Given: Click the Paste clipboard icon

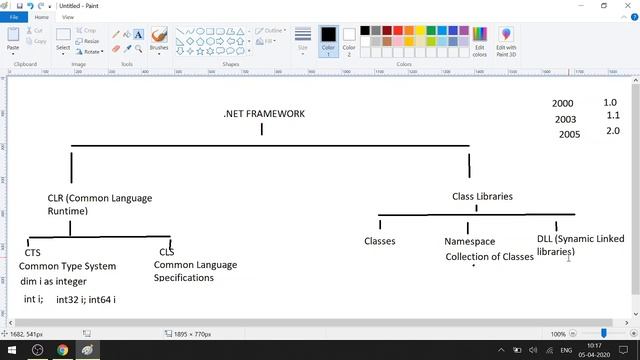Looking at the screenshot, I should click(x=13, y=35).
